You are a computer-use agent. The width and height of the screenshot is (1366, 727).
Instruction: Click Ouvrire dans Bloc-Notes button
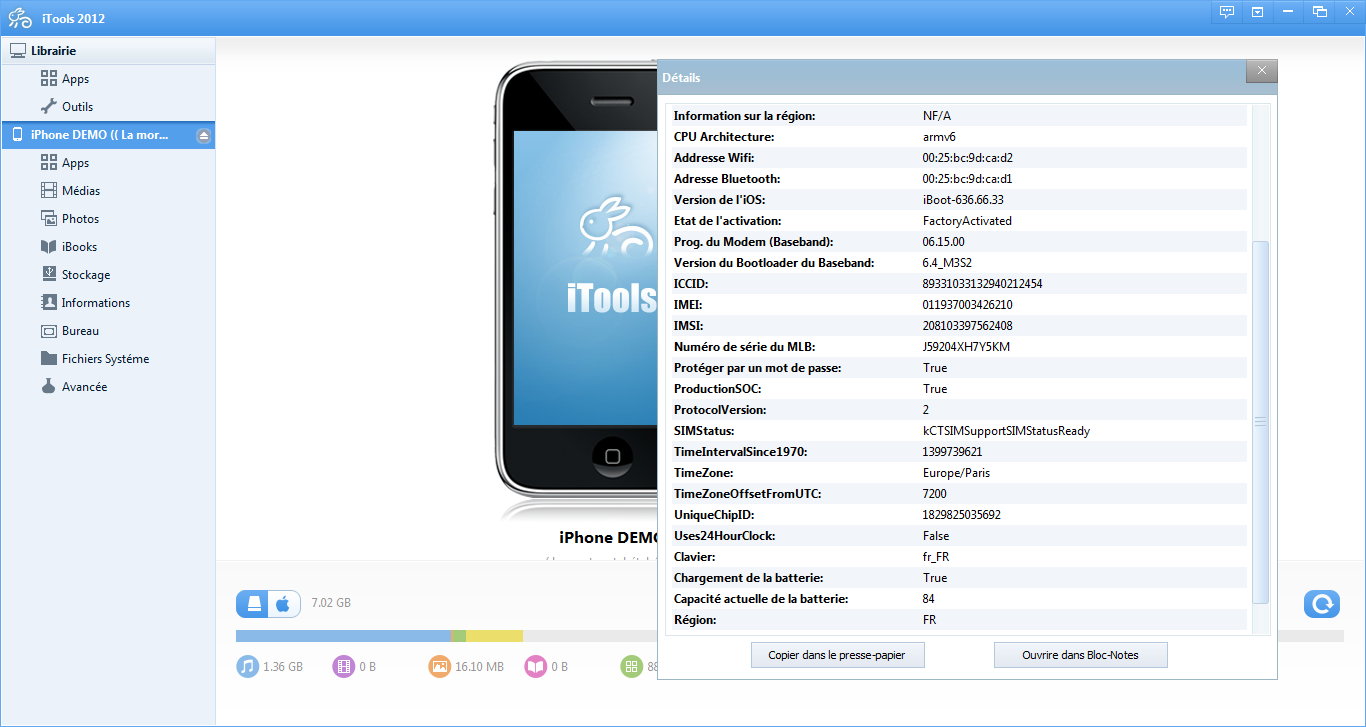[x=1080, y=655]
